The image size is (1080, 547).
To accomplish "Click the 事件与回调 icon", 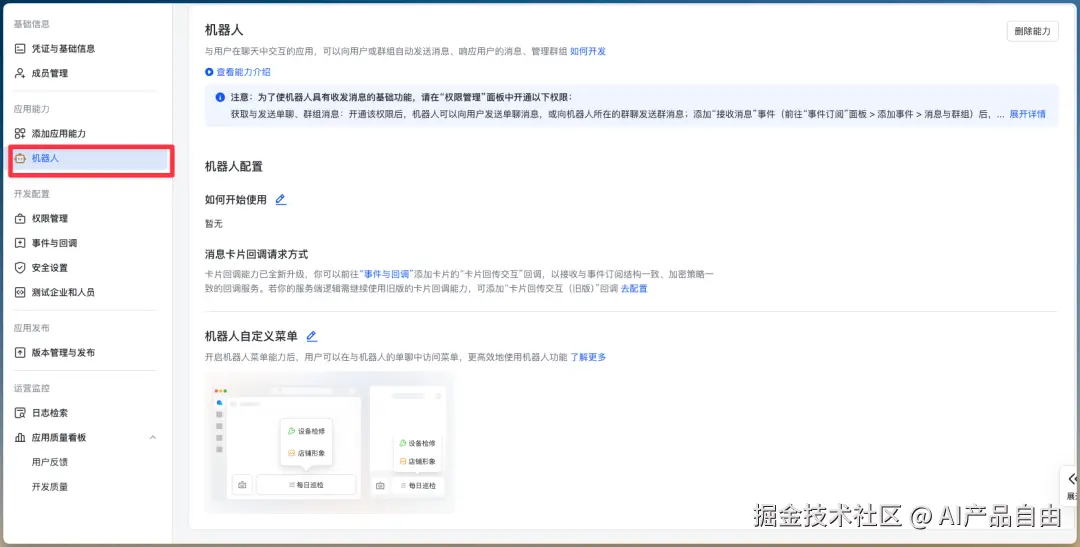I will pyautogui.click(x=20, y=243).
